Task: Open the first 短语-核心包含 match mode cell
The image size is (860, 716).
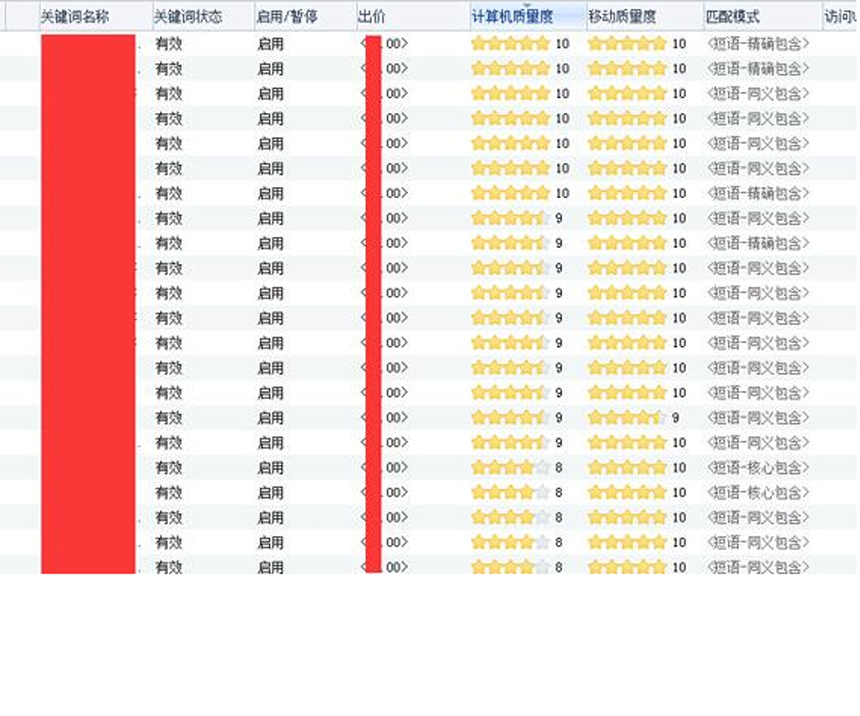Action: point(757,468)
